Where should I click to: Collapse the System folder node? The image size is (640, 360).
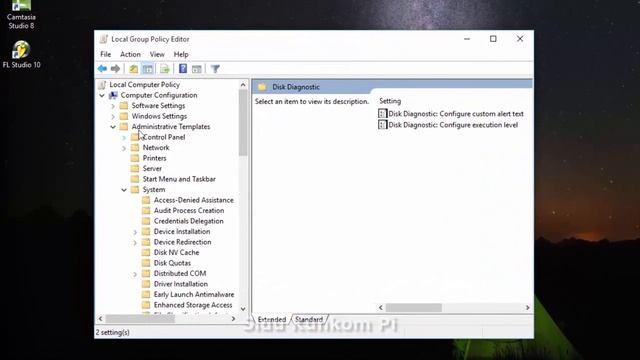124,190
